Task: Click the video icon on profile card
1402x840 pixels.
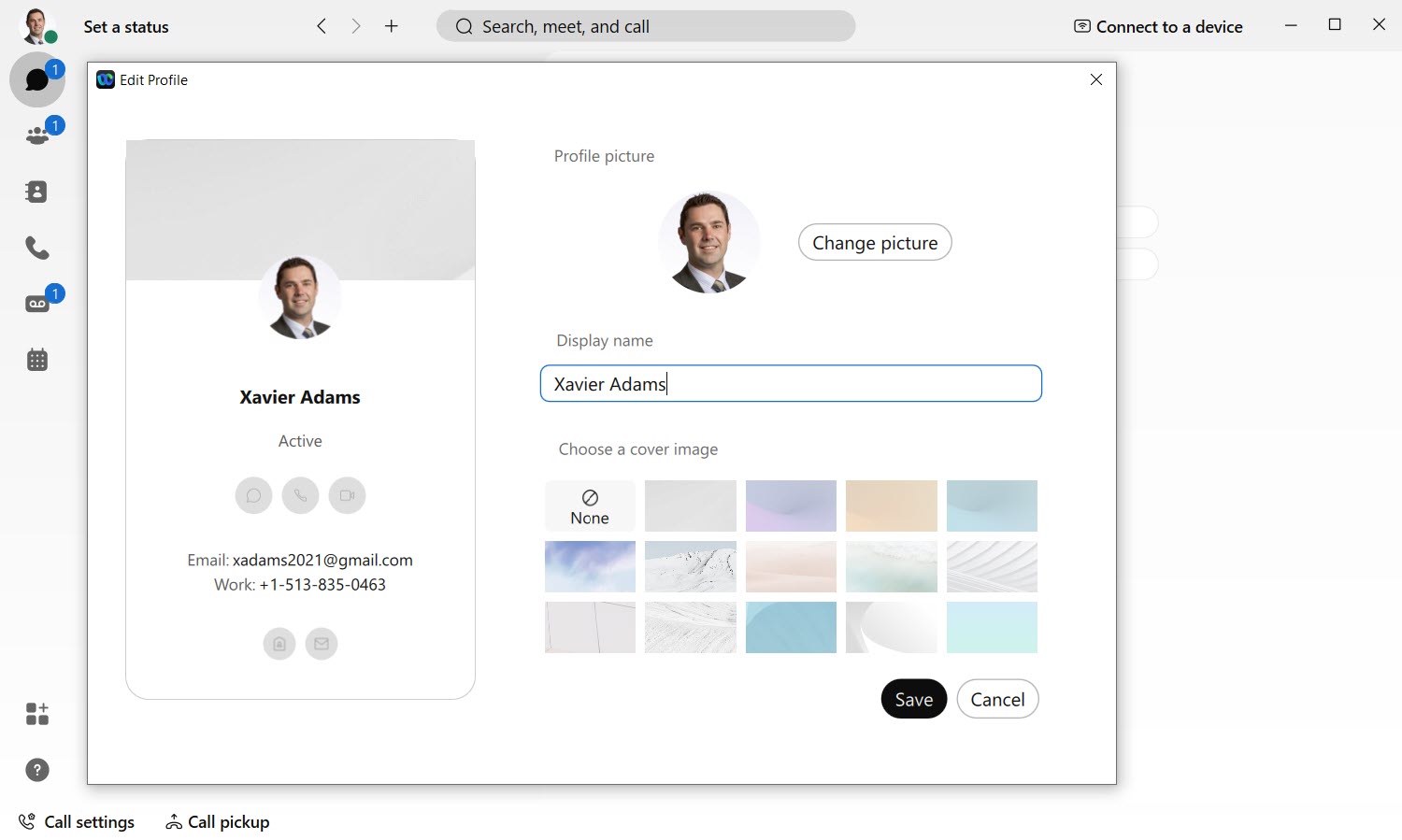Action: [347, 495]
